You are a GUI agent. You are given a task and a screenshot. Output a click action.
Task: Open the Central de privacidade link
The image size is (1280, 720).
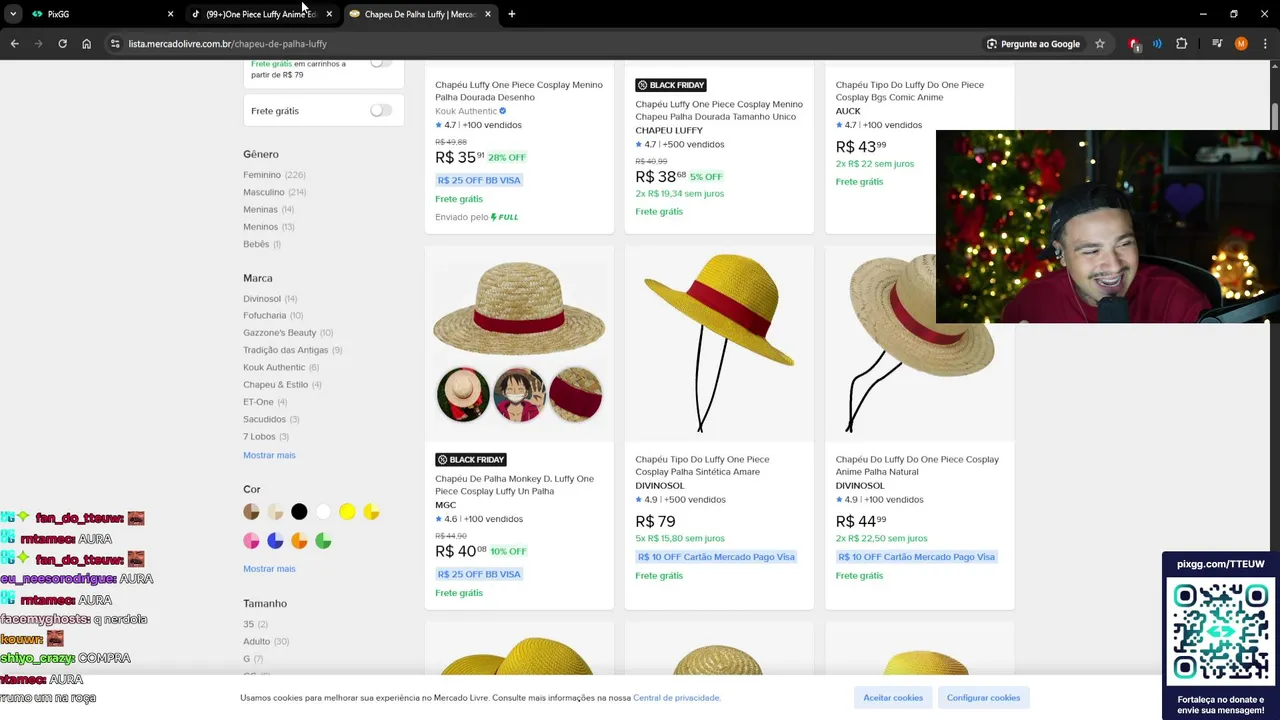(x=676, y=698)
